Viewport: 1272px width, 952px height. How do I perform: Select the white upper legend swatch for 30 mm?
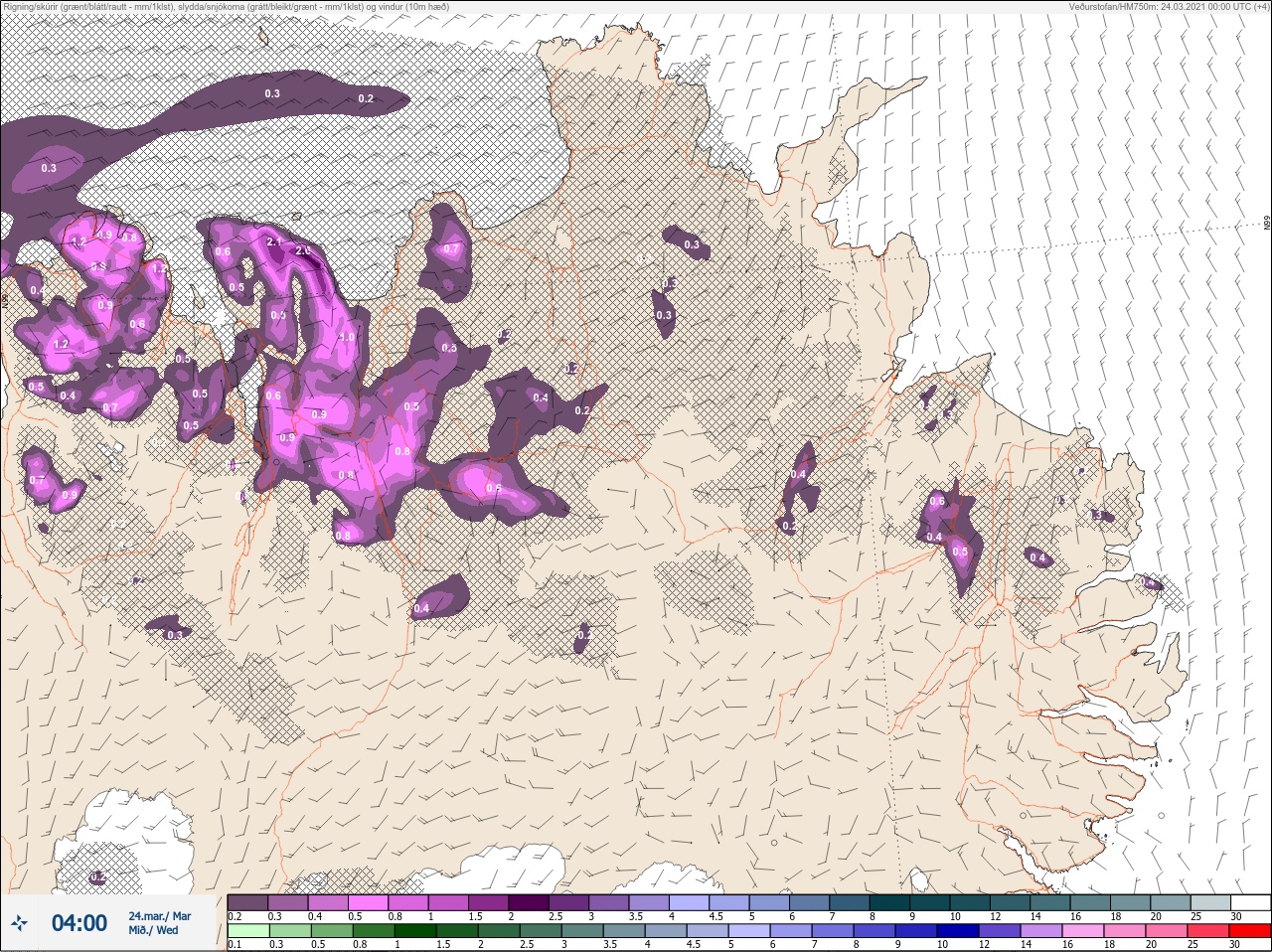pos(1251,901)
